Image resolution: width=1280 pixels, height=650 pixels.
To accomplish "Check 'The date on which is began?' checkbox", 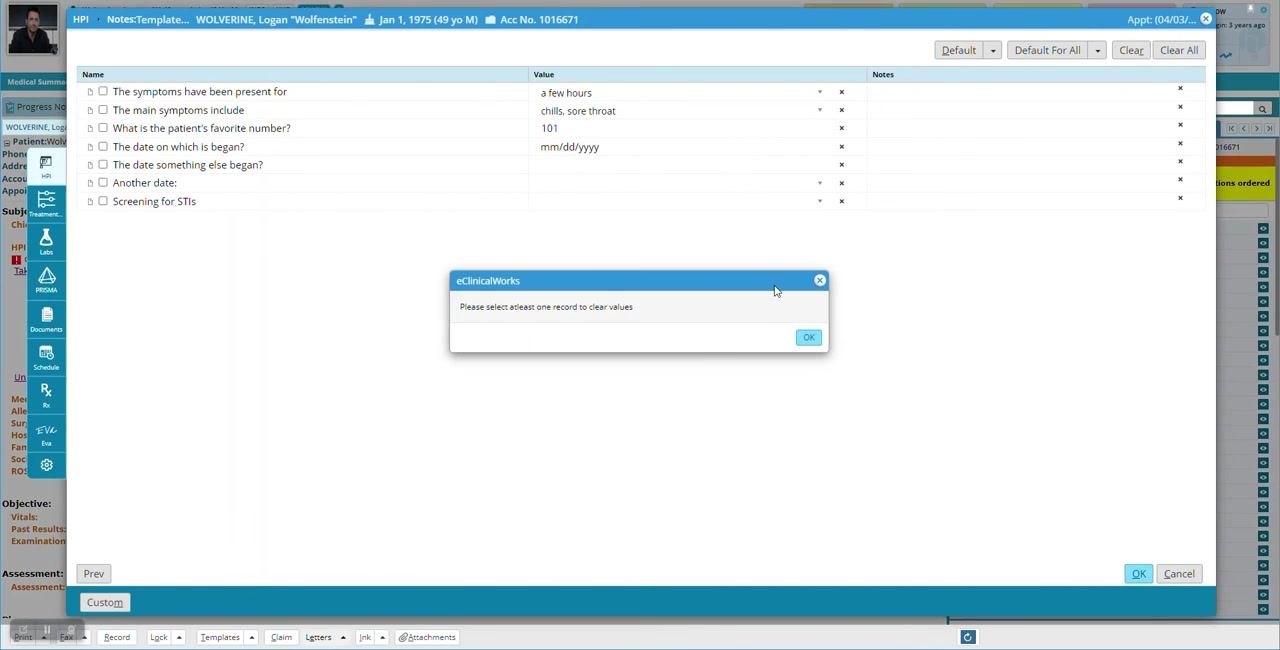I will click(103, 146).
